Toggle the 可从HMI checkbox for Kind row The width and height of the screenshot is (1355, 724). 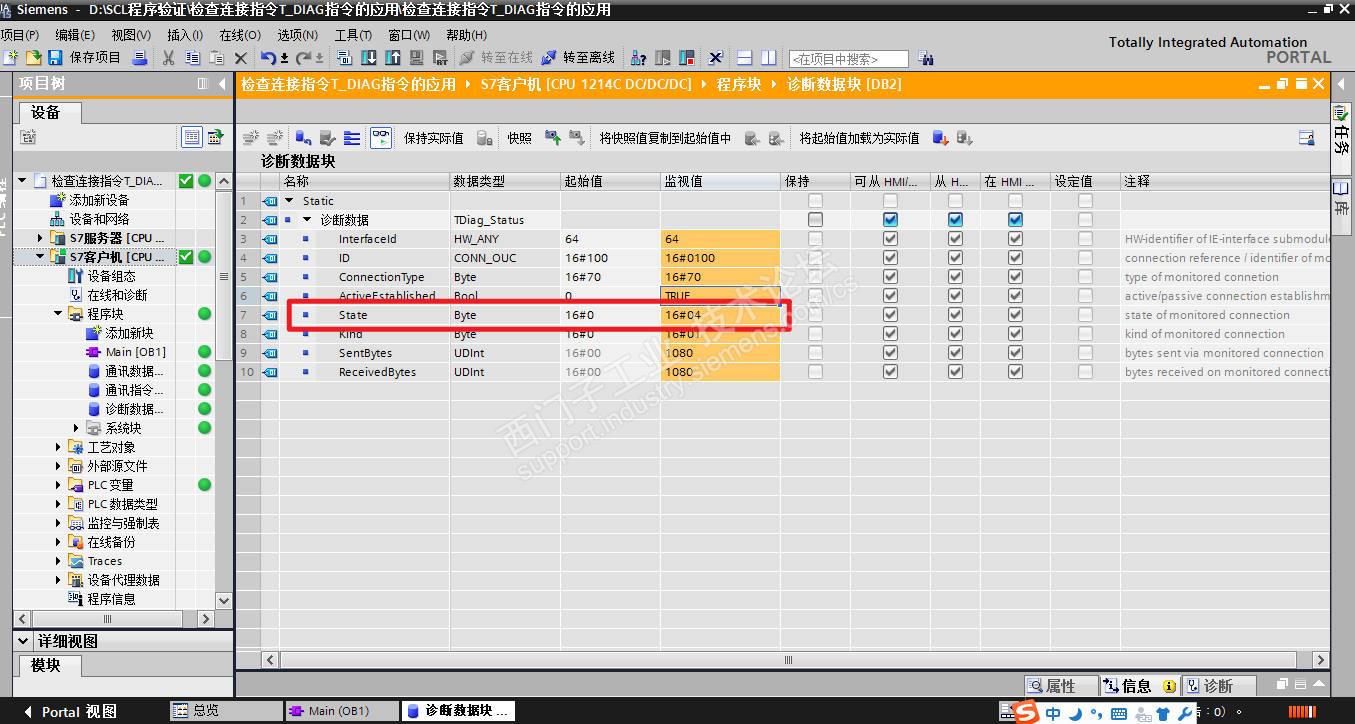[x=890, y=334]
